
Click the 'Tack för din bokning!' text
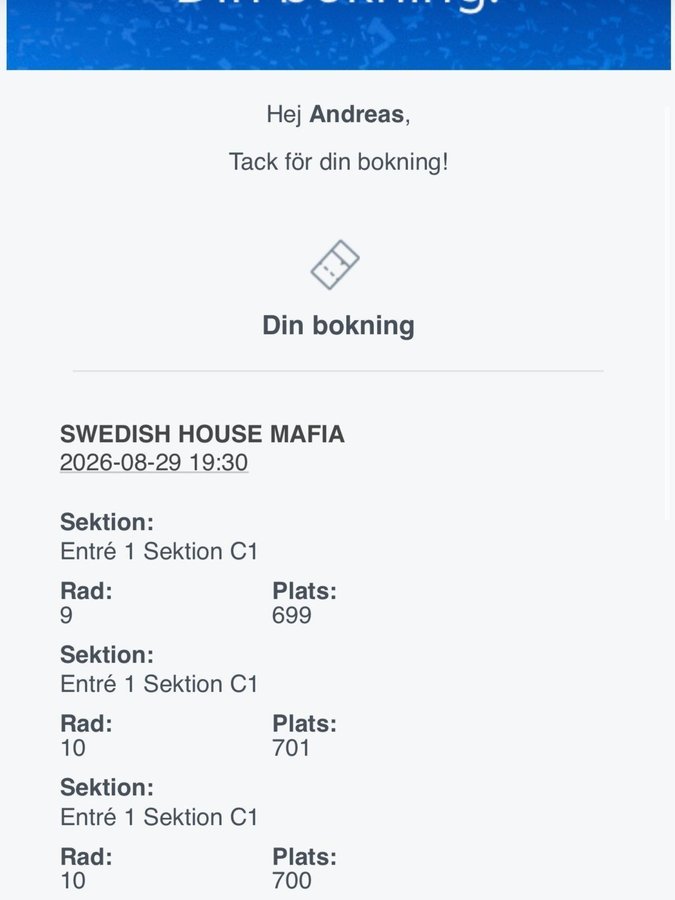tap(338, 162)
